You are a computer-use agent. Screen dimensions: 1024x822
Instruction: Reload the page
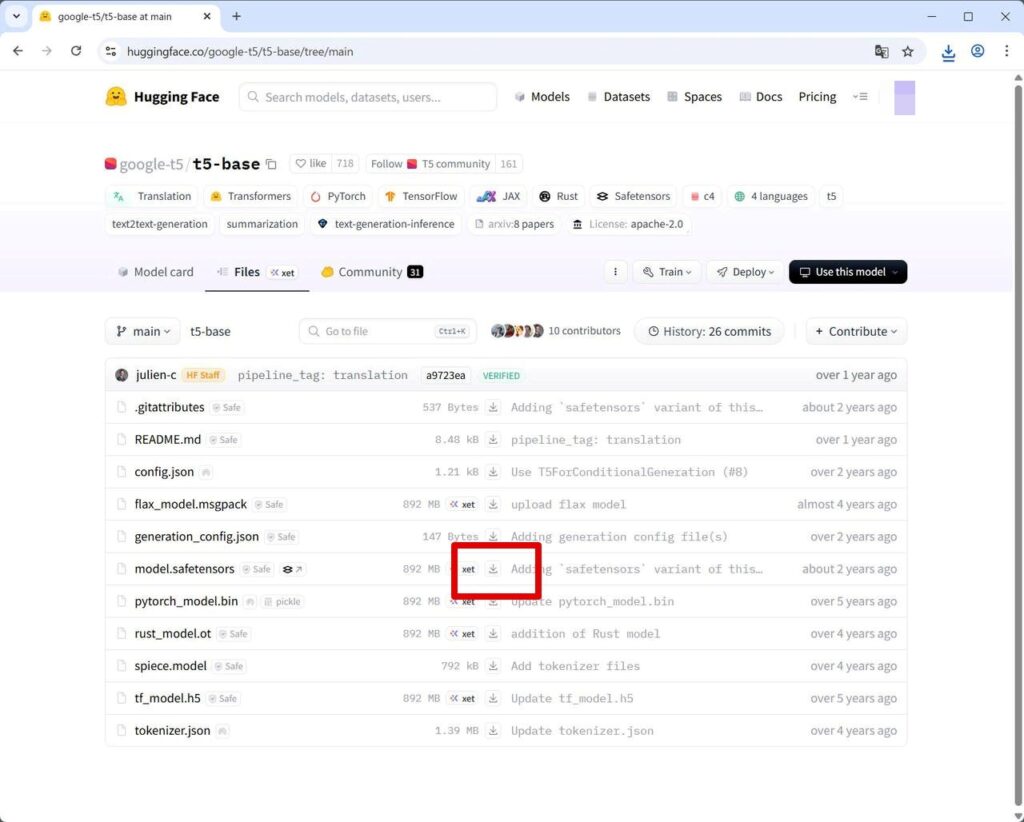point(76,51)
